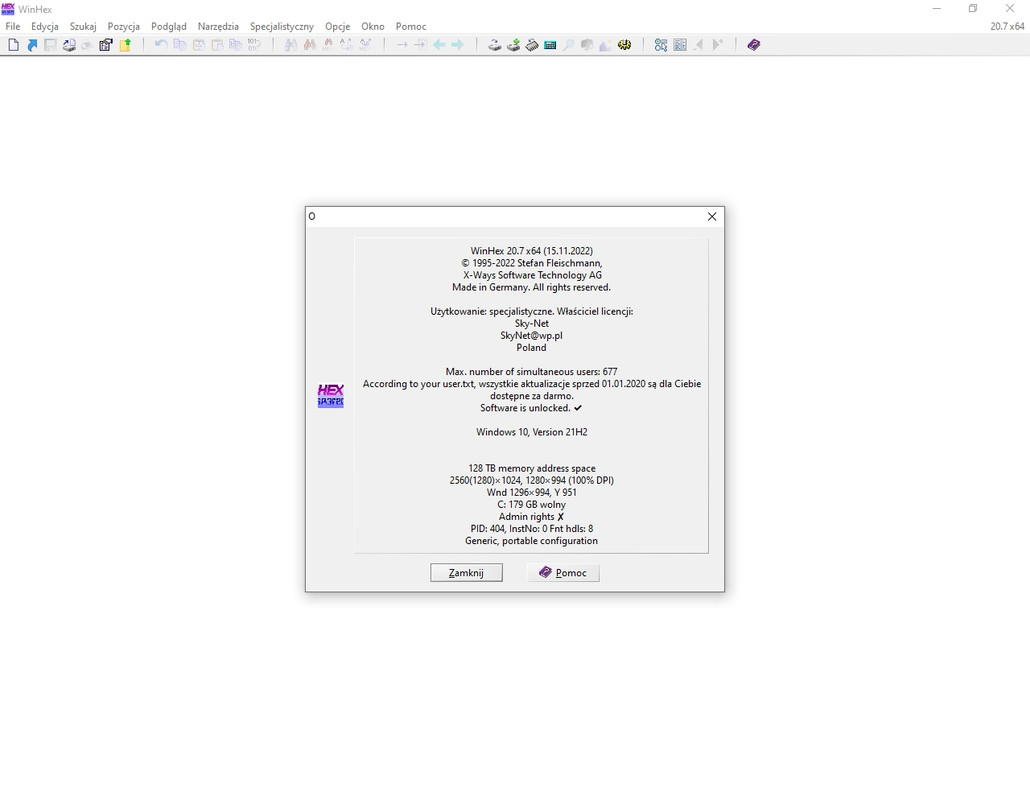Open a file via blue arrow icon
Viewport: 1030px width, 800px height.
(x=32, y=45)
